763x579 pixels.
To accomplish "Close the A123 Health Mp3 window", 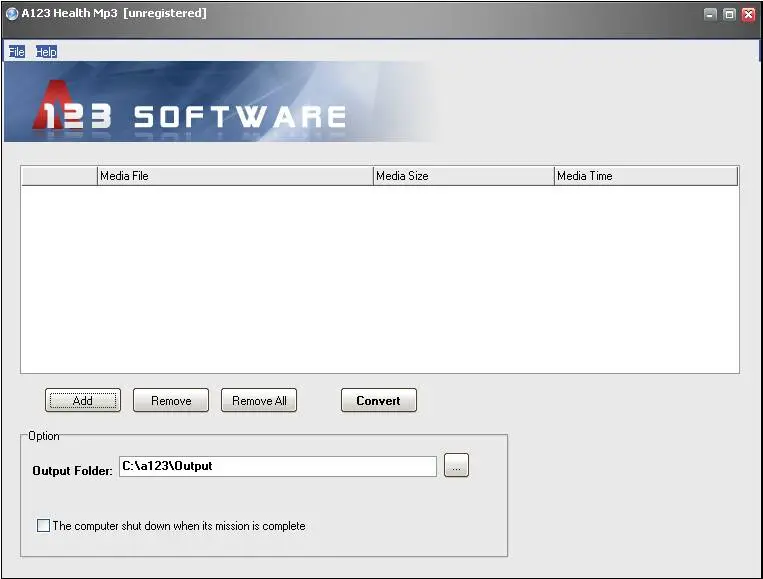I will (x=748, y=14).
